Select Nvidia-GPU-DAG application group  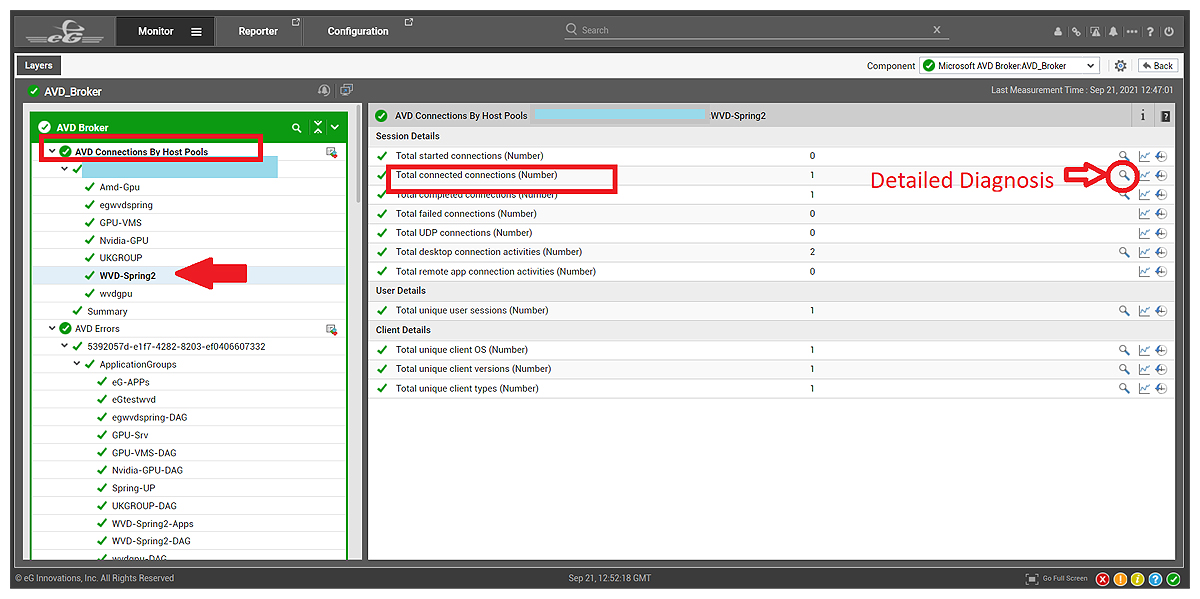click(x=147, y=470)
